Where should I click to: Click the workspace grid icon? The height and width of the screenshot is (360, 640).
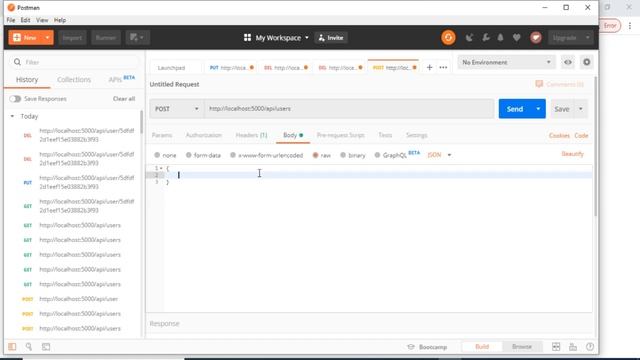pos(247,38)
